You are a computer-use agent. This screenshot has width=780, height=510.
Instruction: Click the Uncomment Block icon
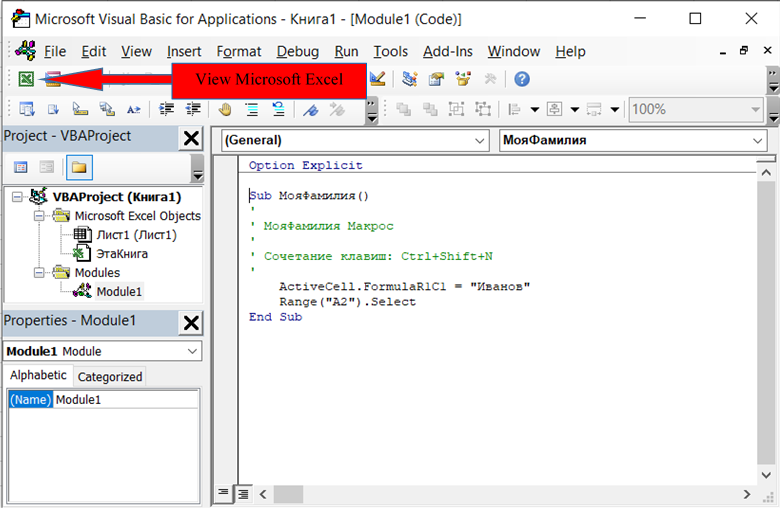click(x=279, y=109)
